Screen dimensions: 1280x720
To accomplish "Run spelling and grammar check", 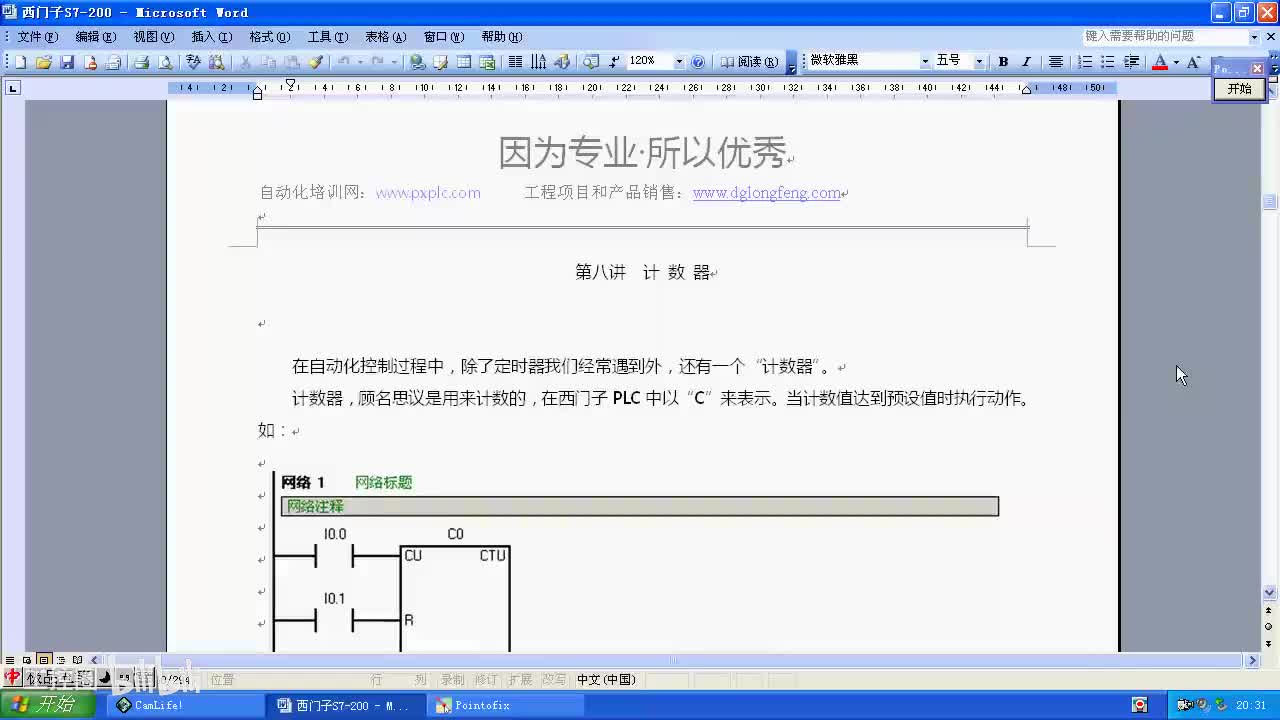I will pyautogui.click(x=193, y=62).
